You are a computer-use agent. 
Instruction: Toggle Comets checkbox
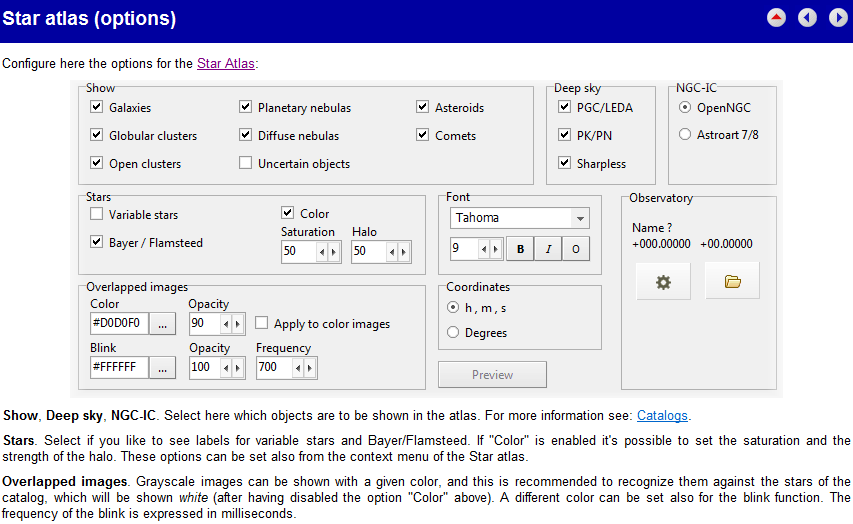pos(423,134)
